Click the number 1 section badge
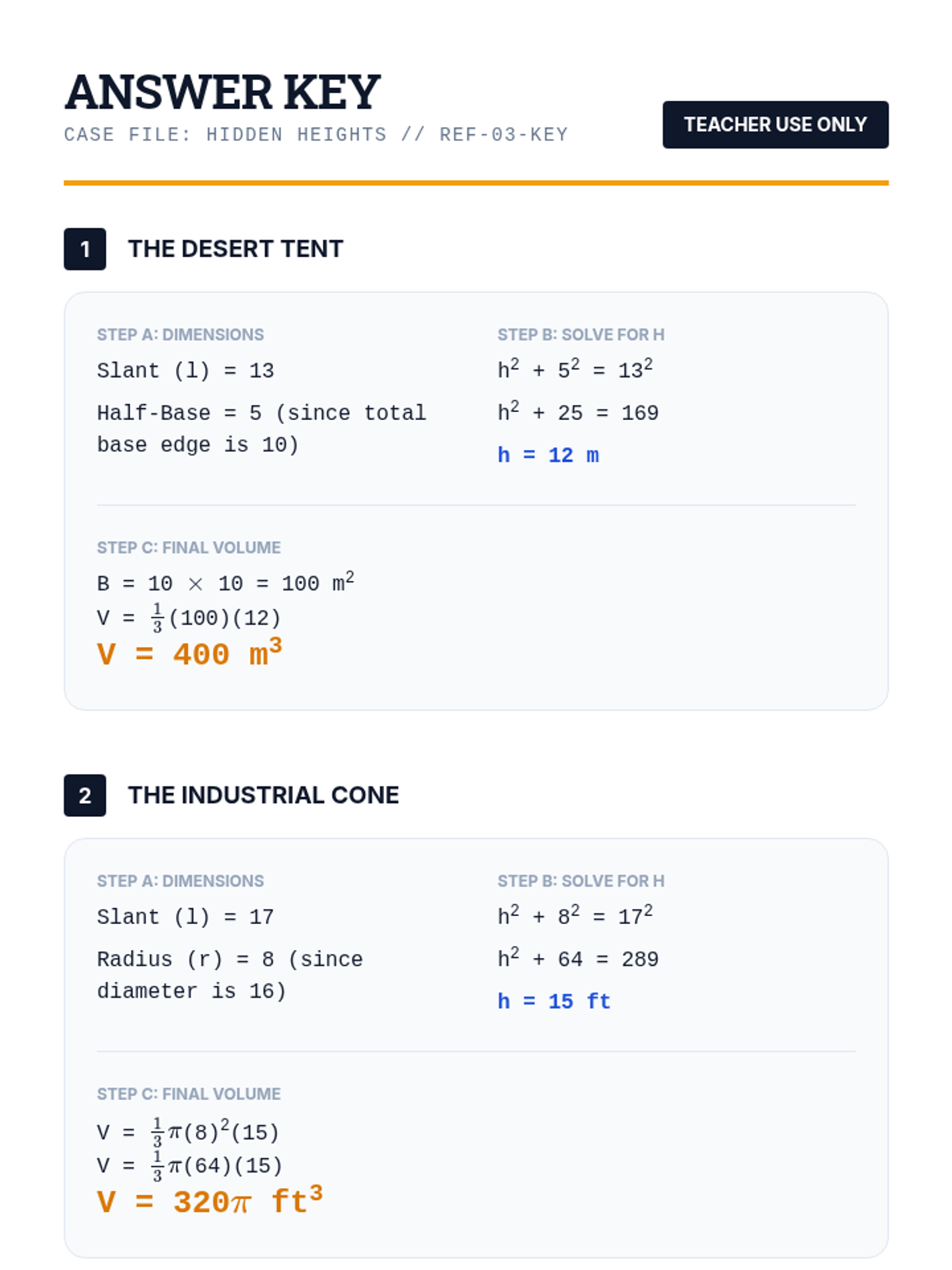The width and height of the screenshot is (952, 1270). [85, 249]
